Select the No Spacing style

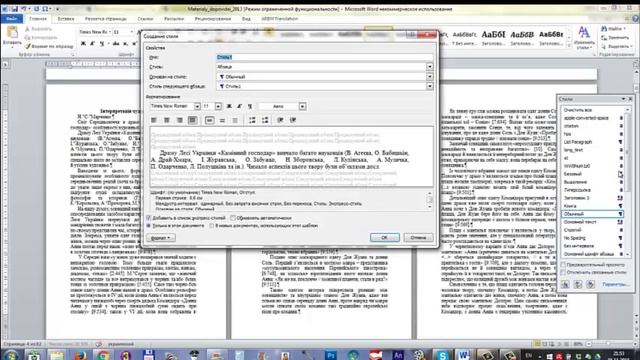(593, 238)
